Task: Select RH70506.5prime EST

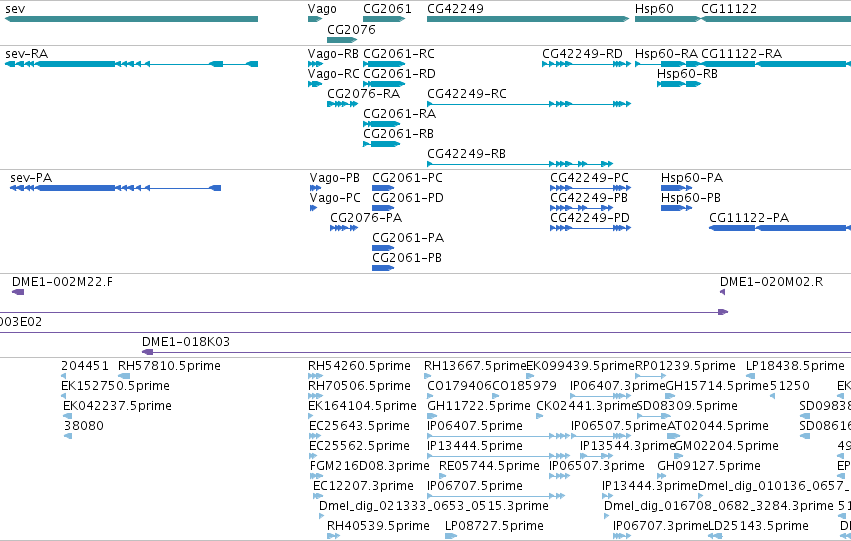Action: tap(315, 396)
